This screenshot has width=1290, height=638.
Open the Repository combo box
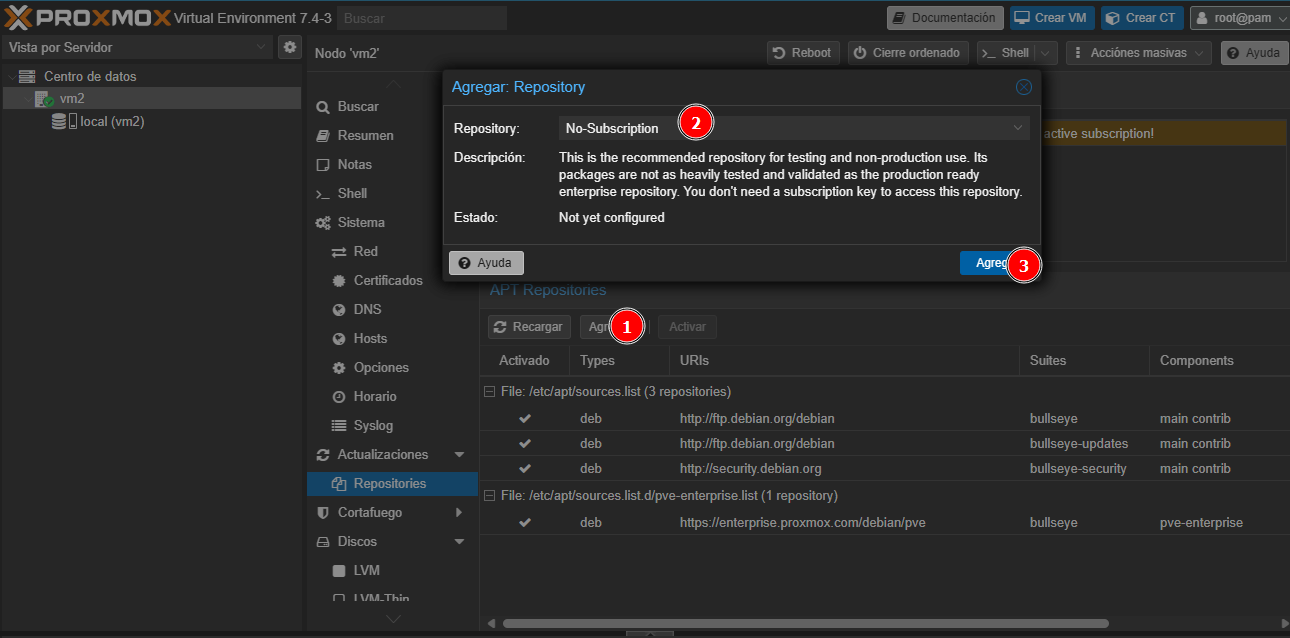[793, 128]
